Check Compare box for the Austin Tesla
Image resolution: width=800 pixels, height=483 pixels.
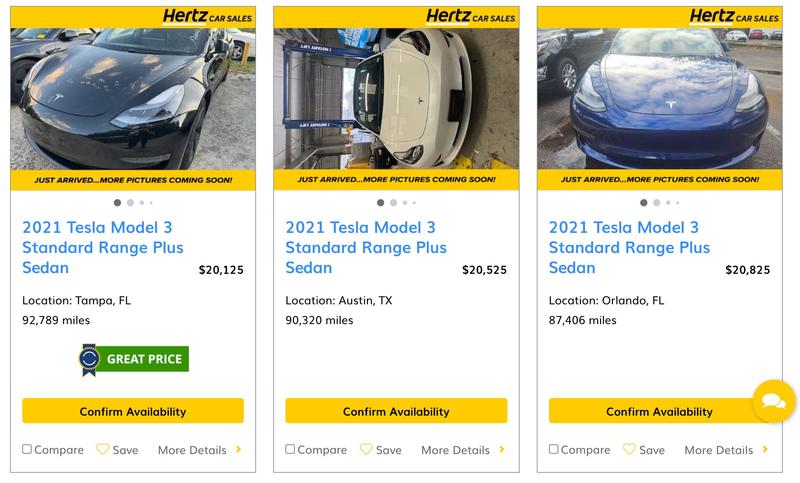click(290, 450)
